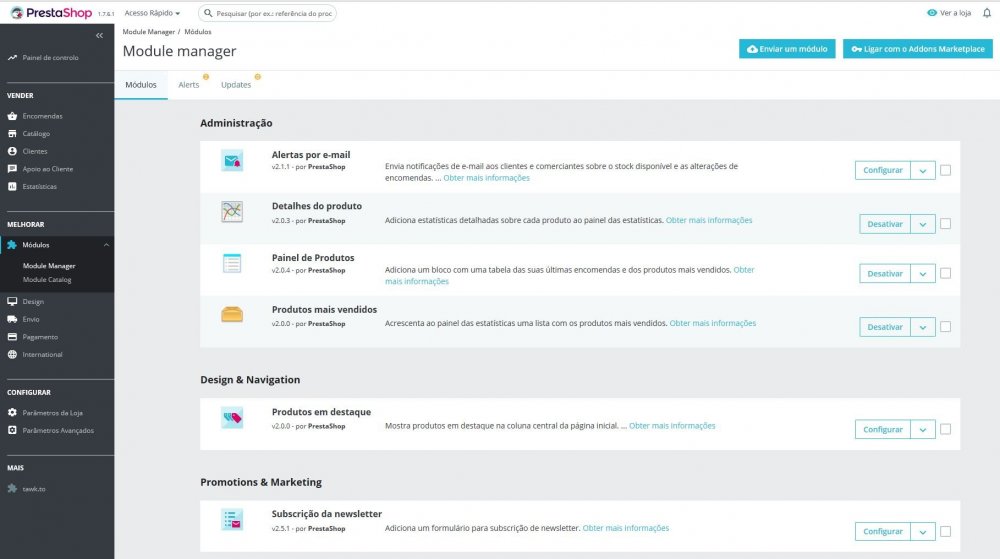
Task: Click the Alertas por e-mail module icon
Action: (232, 161)
